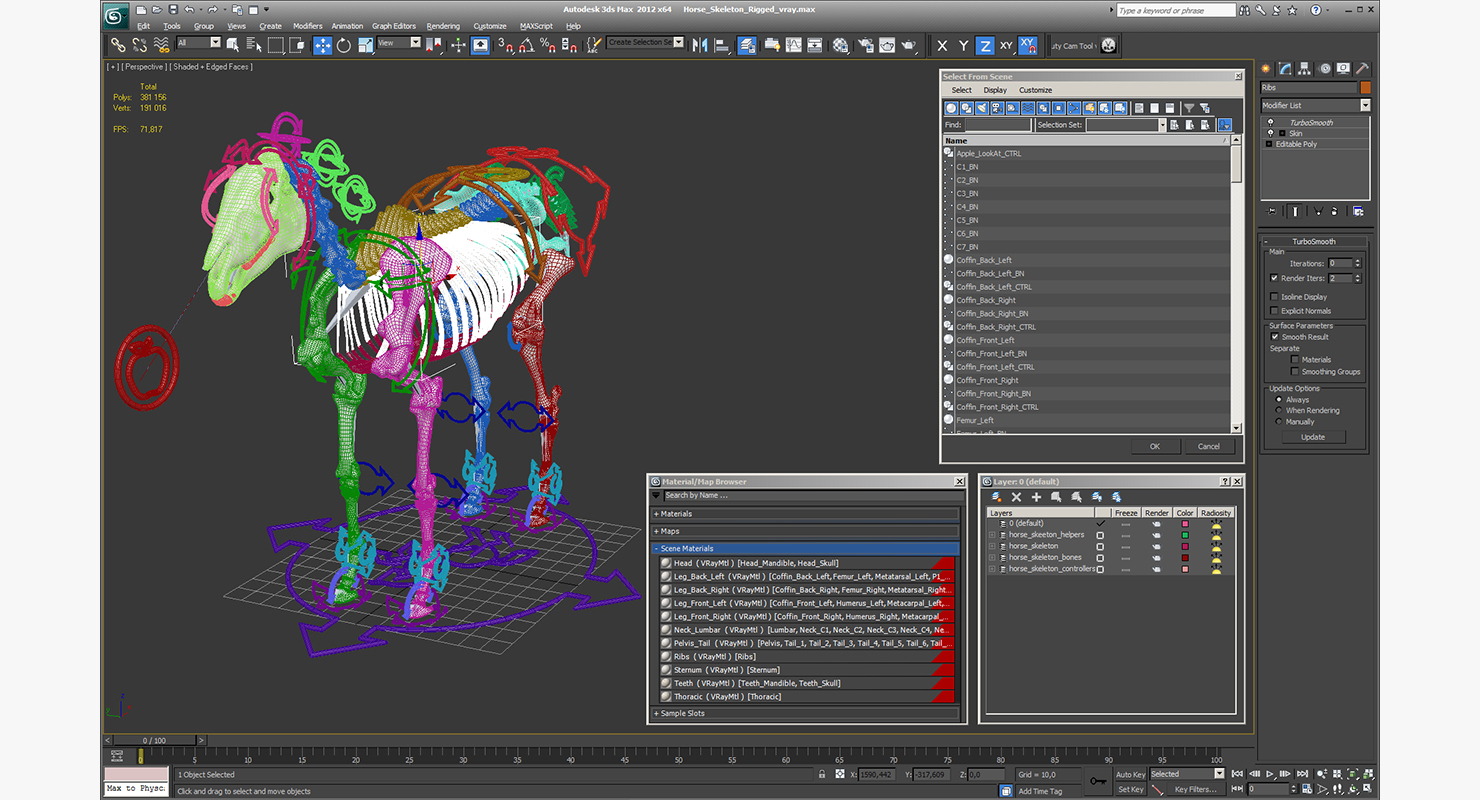The height and width of the screenshot is (800, 1480).
Task: Open the Animation menu
Action: click(347, 26)
